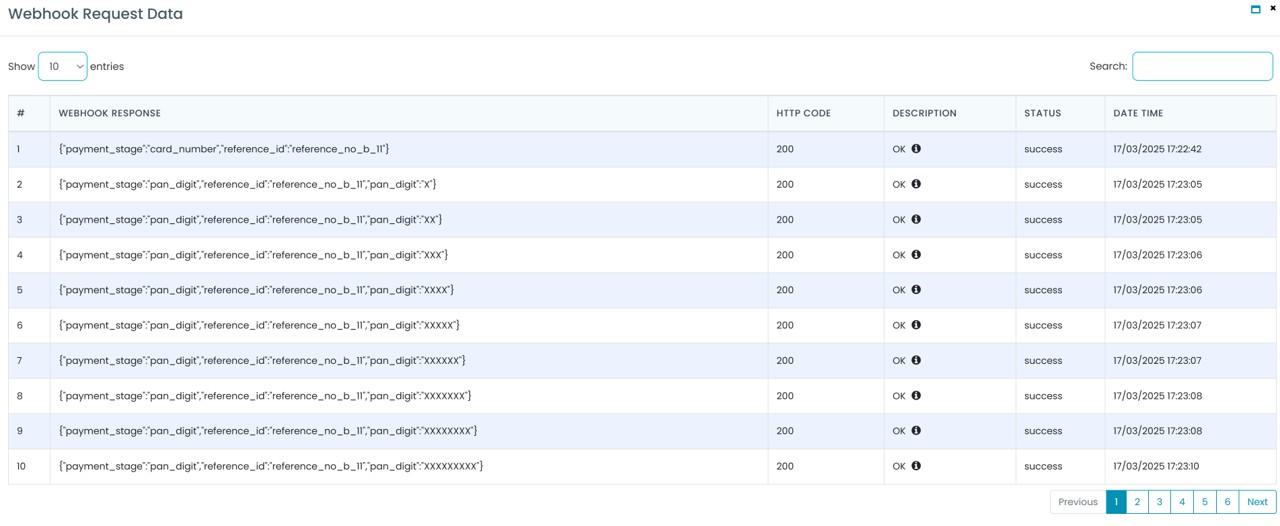Open the description info icon in row 5
This screenshot has height=526, width=1280.
coord(916,290)
